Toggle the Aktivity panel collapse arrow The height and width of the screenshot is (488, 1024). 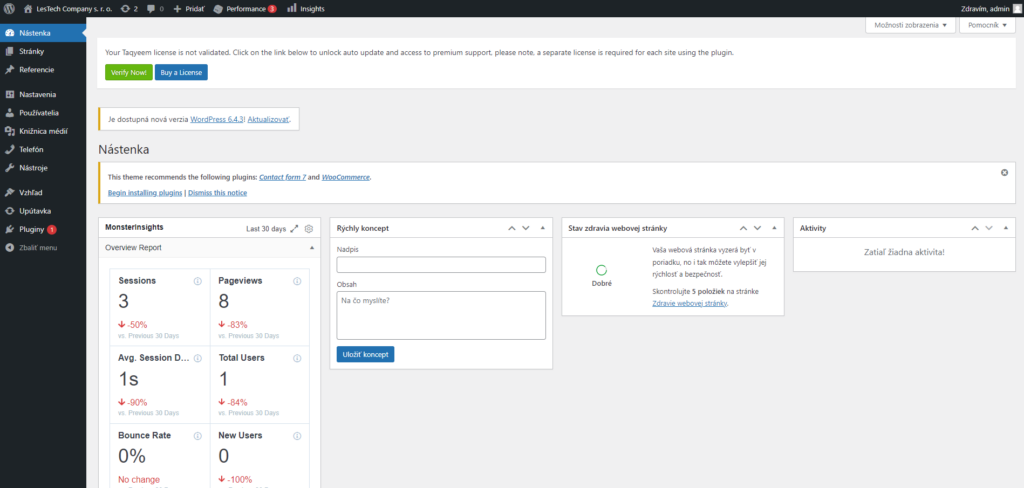point(1005,228)
